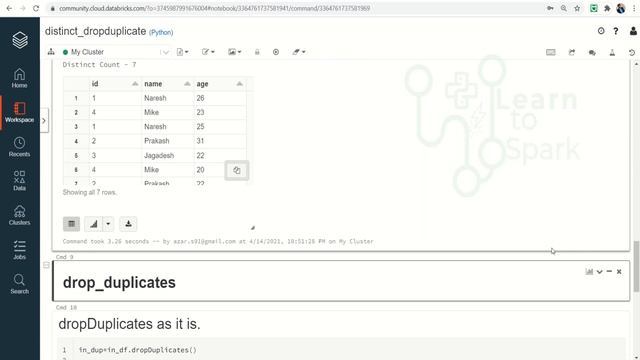Copy table using clipboard icon
Image resolution: width=640 pixels, height=360 pixels.
(237, 170)
